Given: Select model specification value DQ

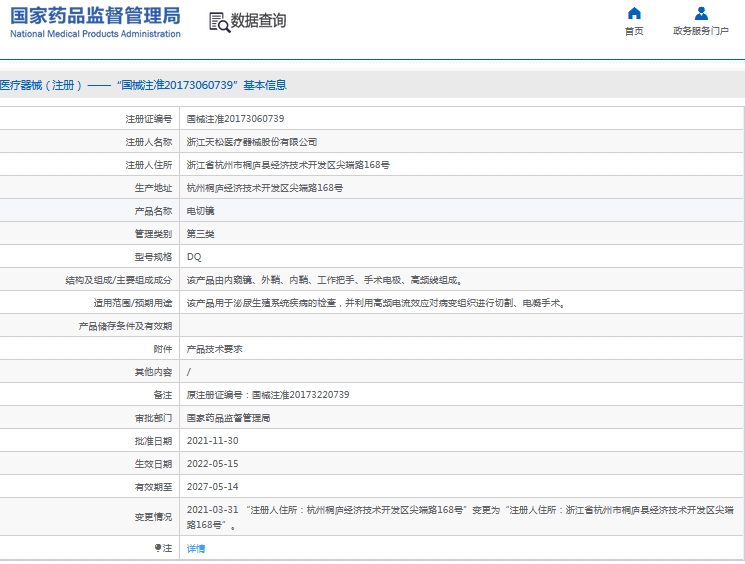Looking at the screenshot, I should (194, 257).
